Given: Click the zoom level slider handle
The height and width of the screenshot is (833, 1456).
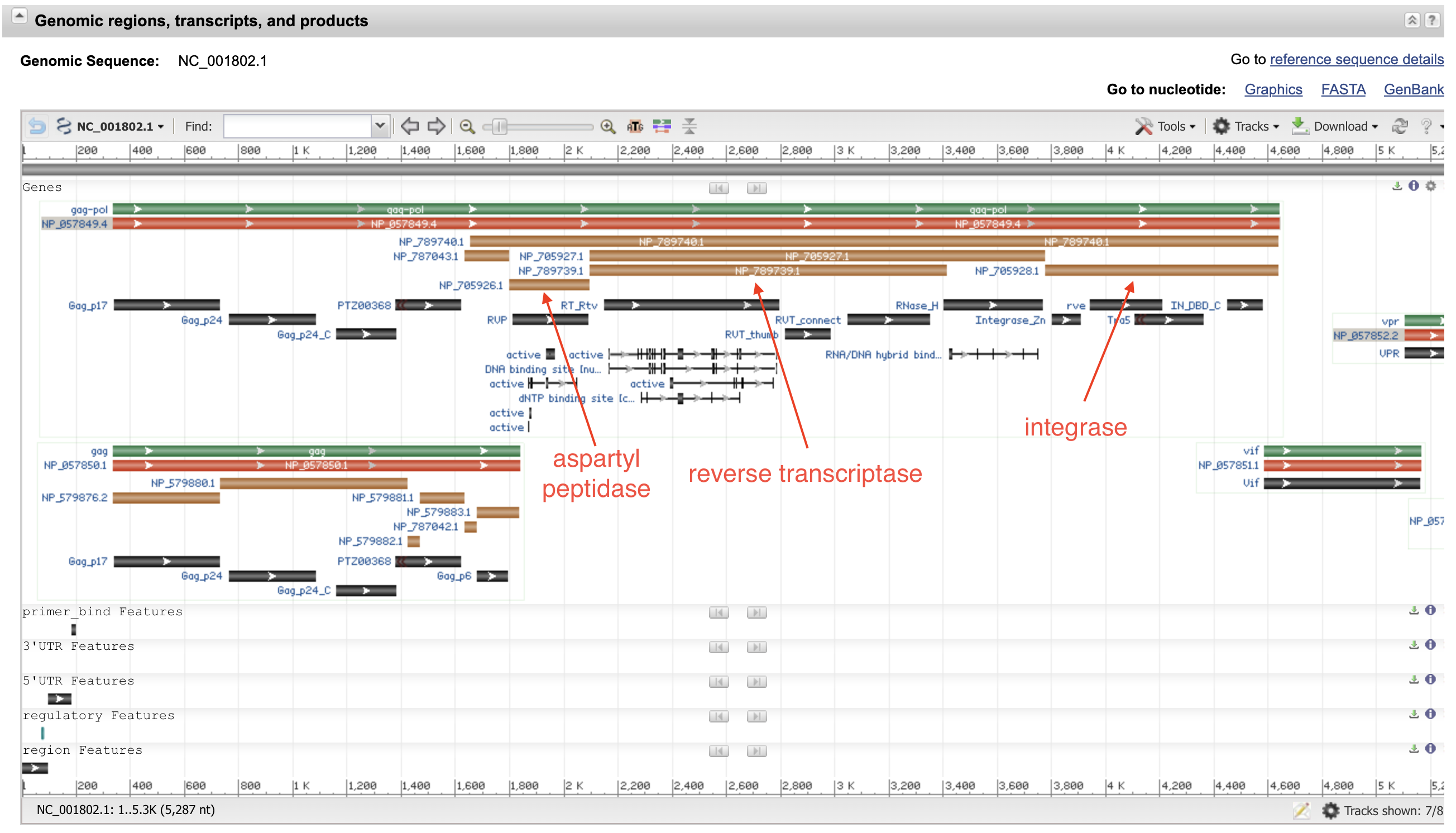Looking at the screenshot, I should click(x=500, y=126).
